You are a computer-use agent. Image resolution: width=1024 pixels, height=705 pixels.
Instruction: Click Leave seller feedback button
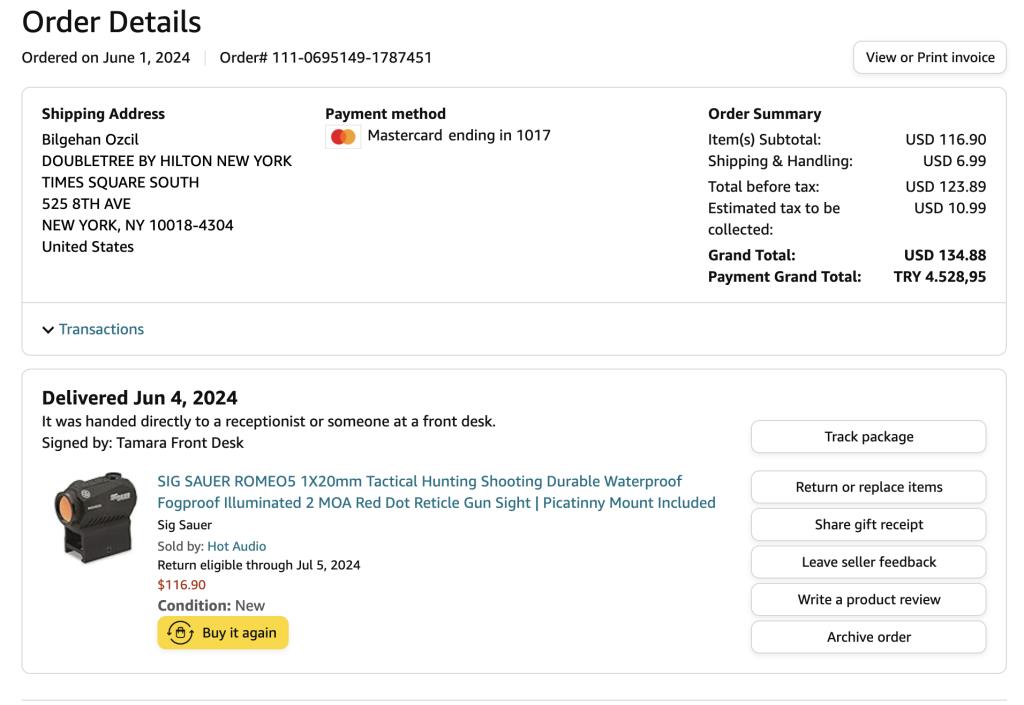coord(868,562)
